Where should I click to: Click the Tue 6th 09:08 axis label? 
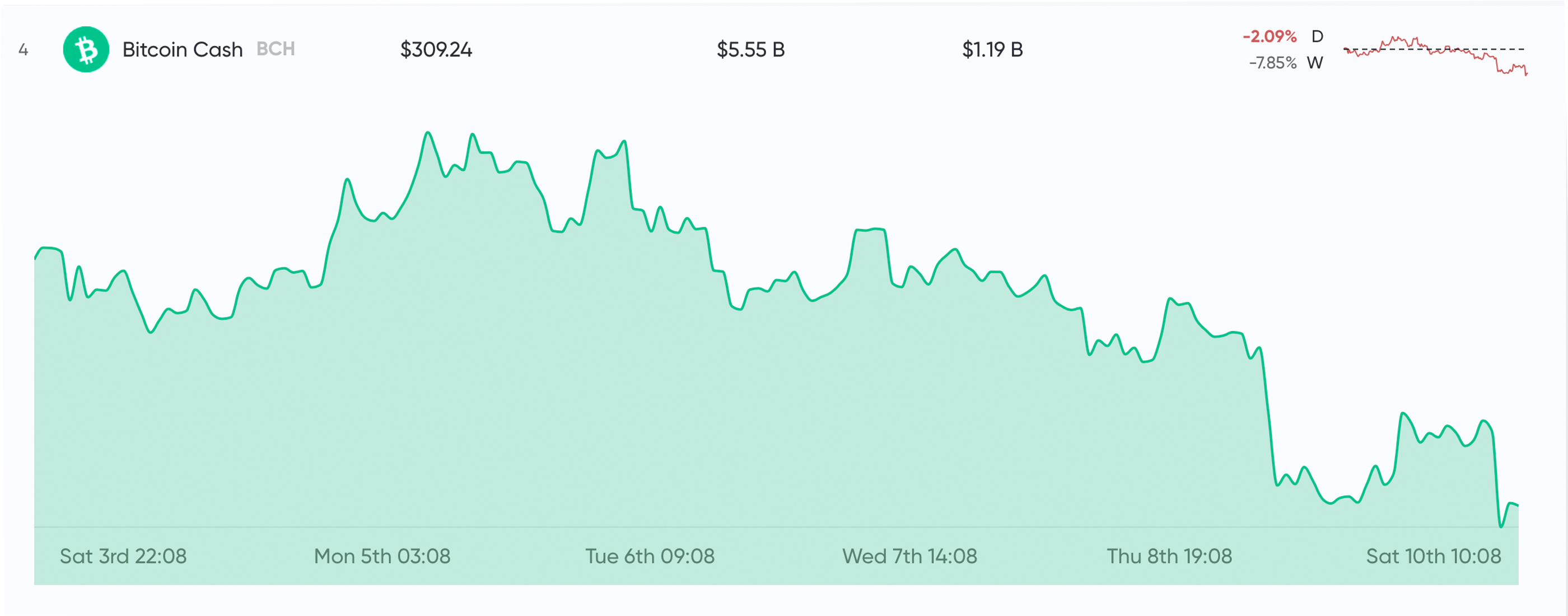pyautogui.click(x=650, y=556)
